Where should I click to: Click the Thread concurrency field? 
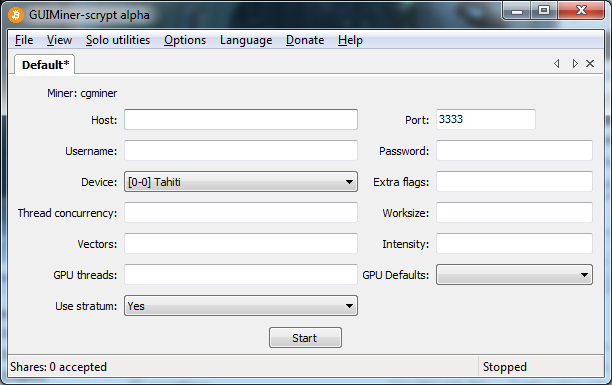241,212
